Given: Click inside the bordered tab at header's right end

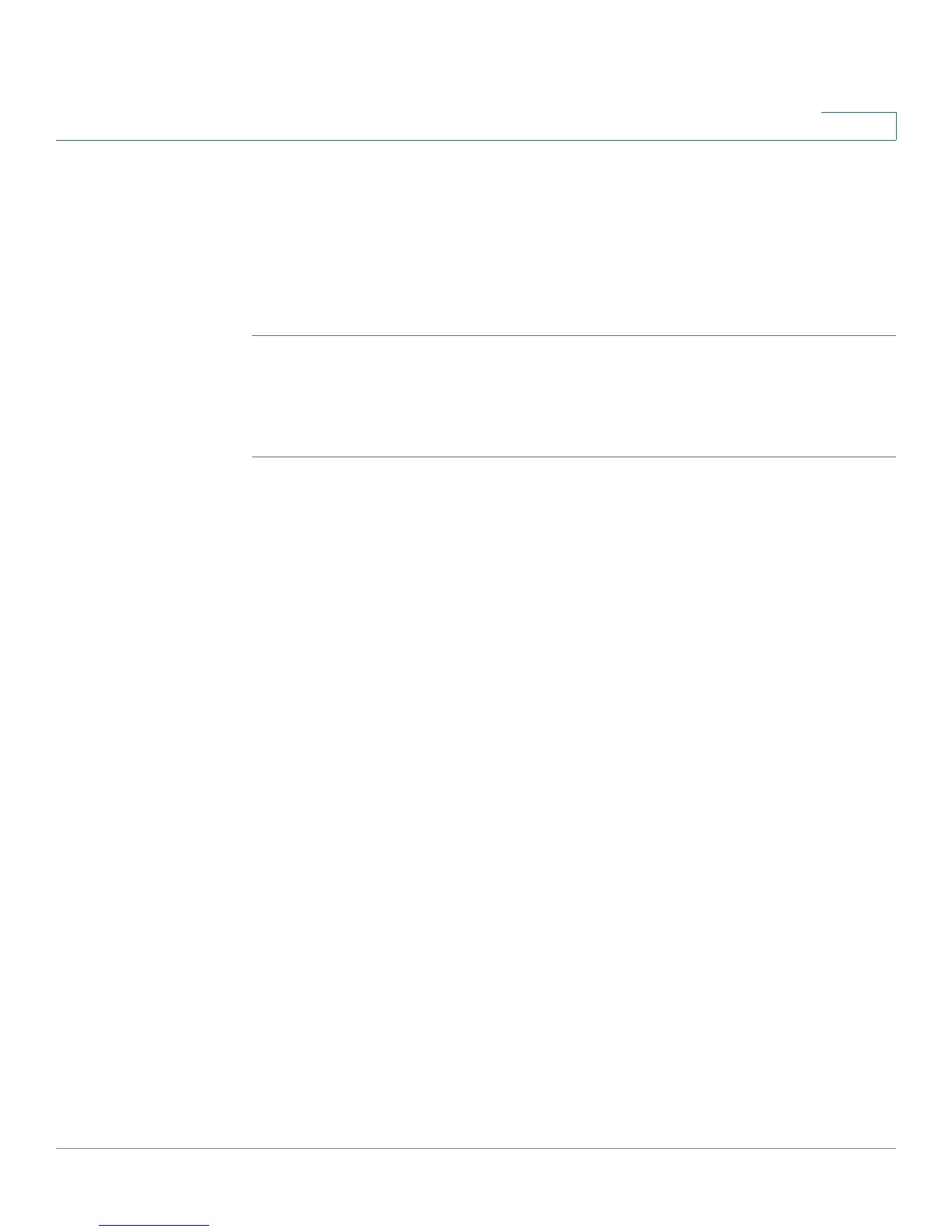Looking at the screenshot, I should 859,126.
